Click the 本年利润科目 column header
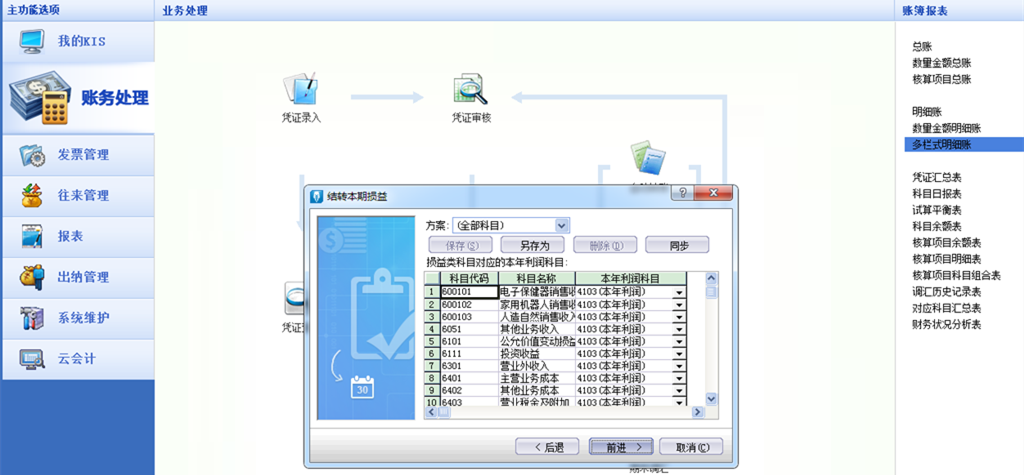This screenshot has width=1024, height=475. [x=631, y=279]
